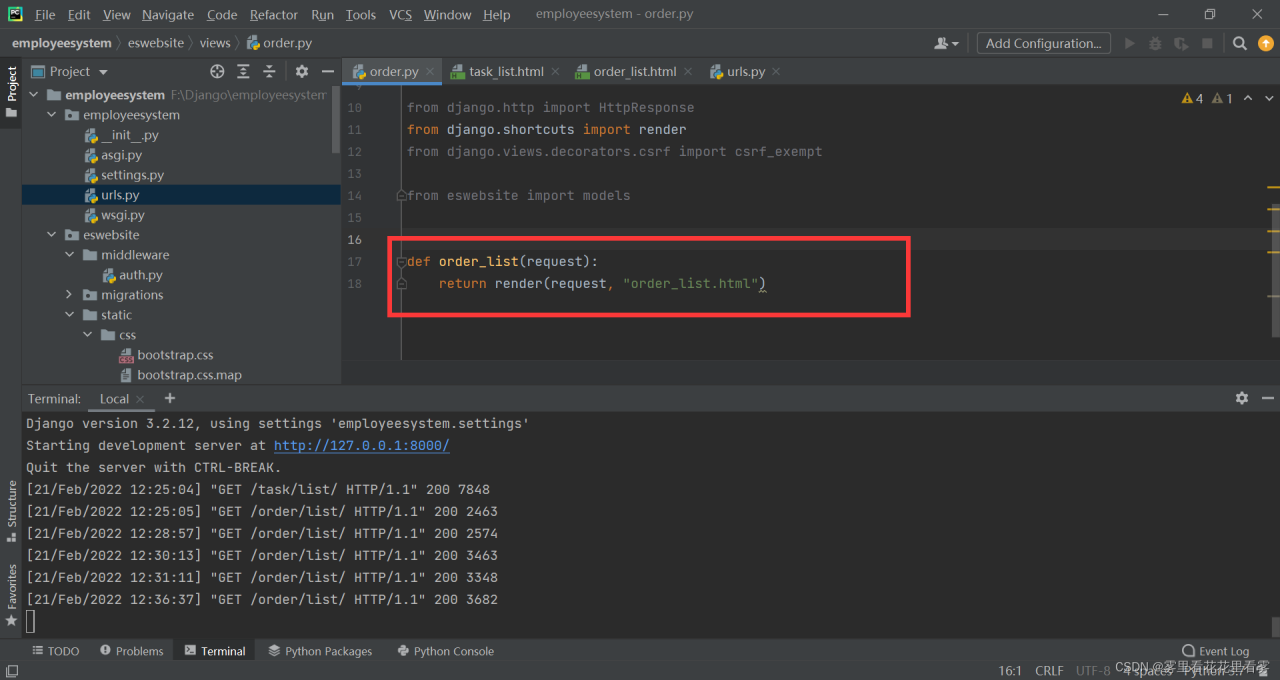
Task: Click the Expand All icon in the Project panel
Action: [x=243, y=71]
